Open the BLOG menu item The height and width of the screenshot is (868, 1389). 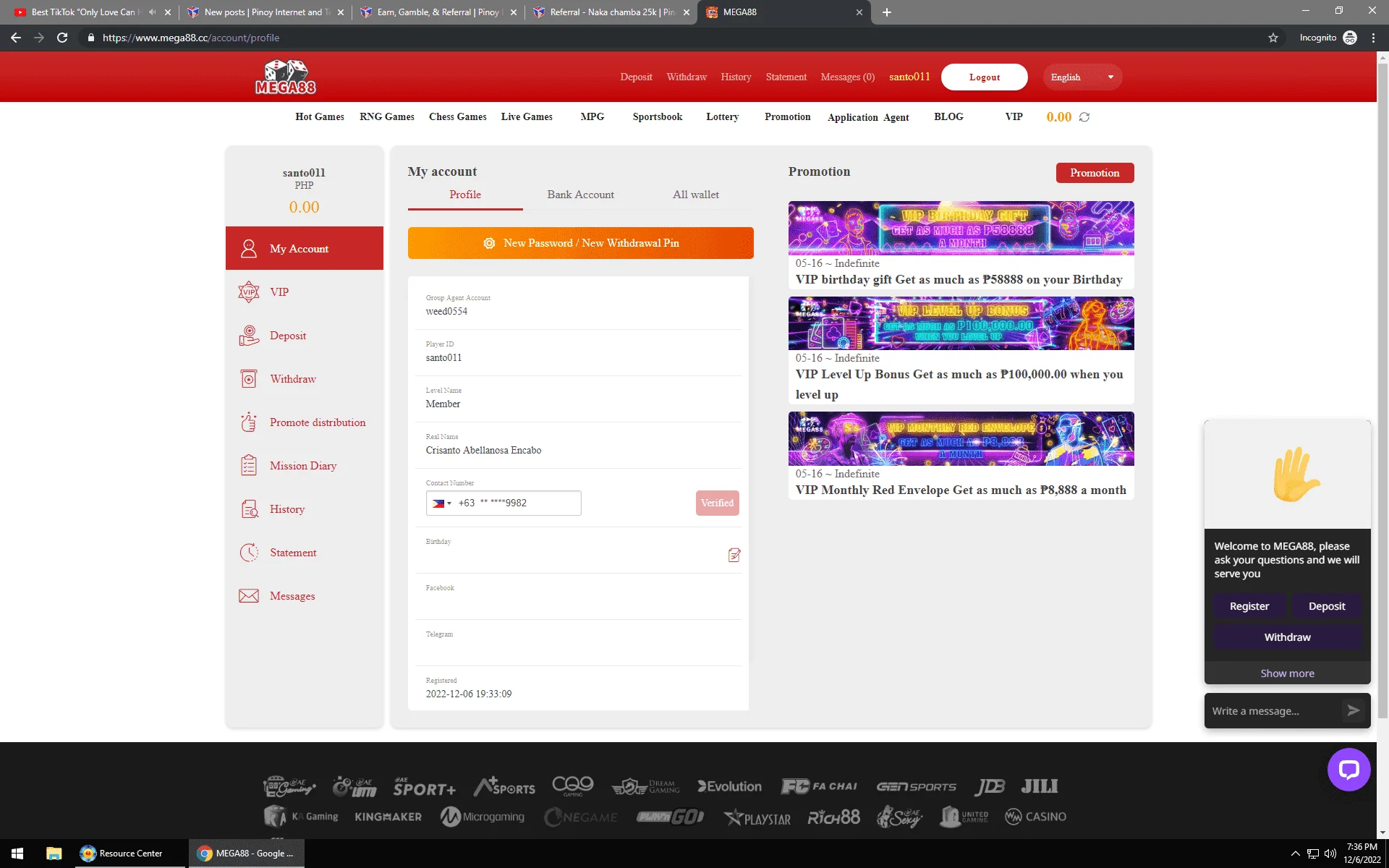point(948,117)
